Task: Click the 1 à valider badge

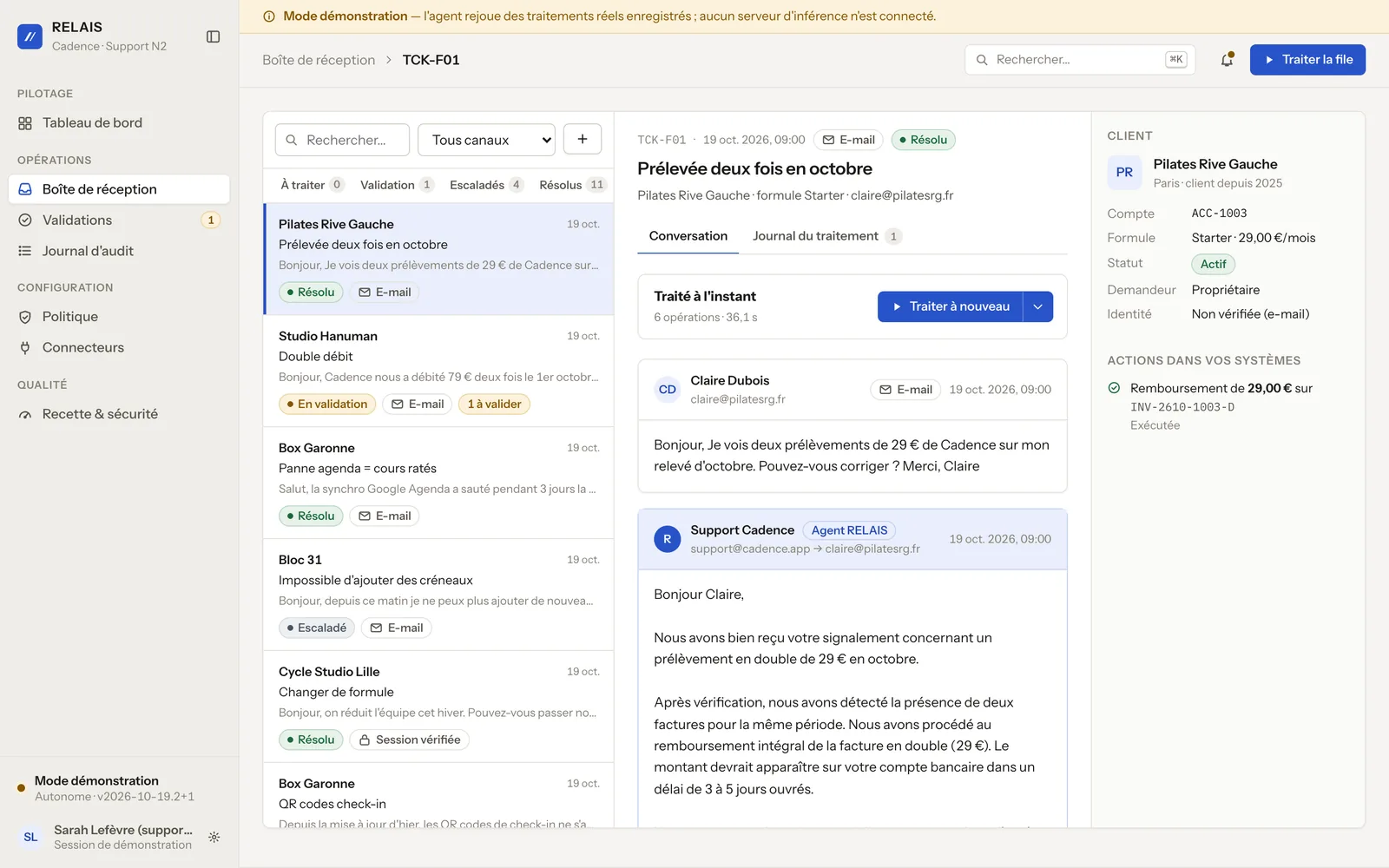Action: coord(494,404)
